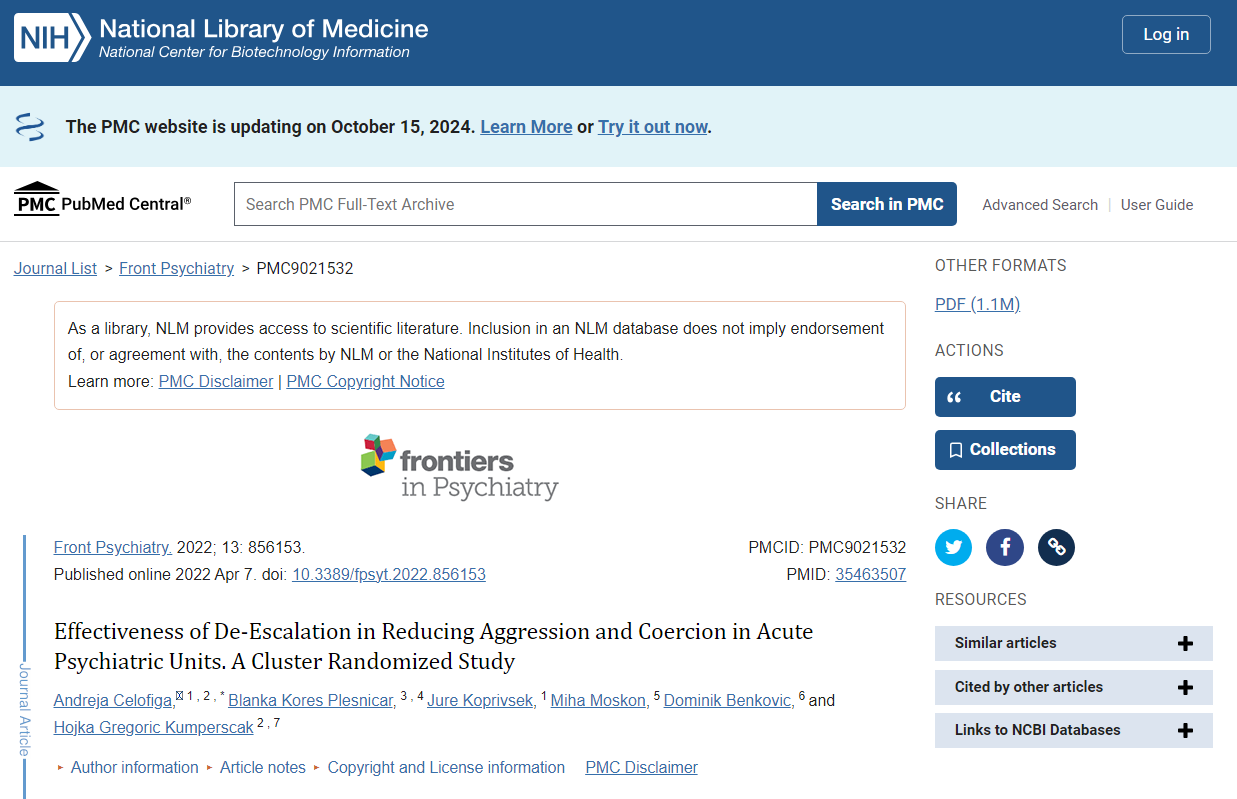Image resolution: width=1237 pixels, height=799 pixels.
Task: Open the User Guide
Action: click(1157, 204)
